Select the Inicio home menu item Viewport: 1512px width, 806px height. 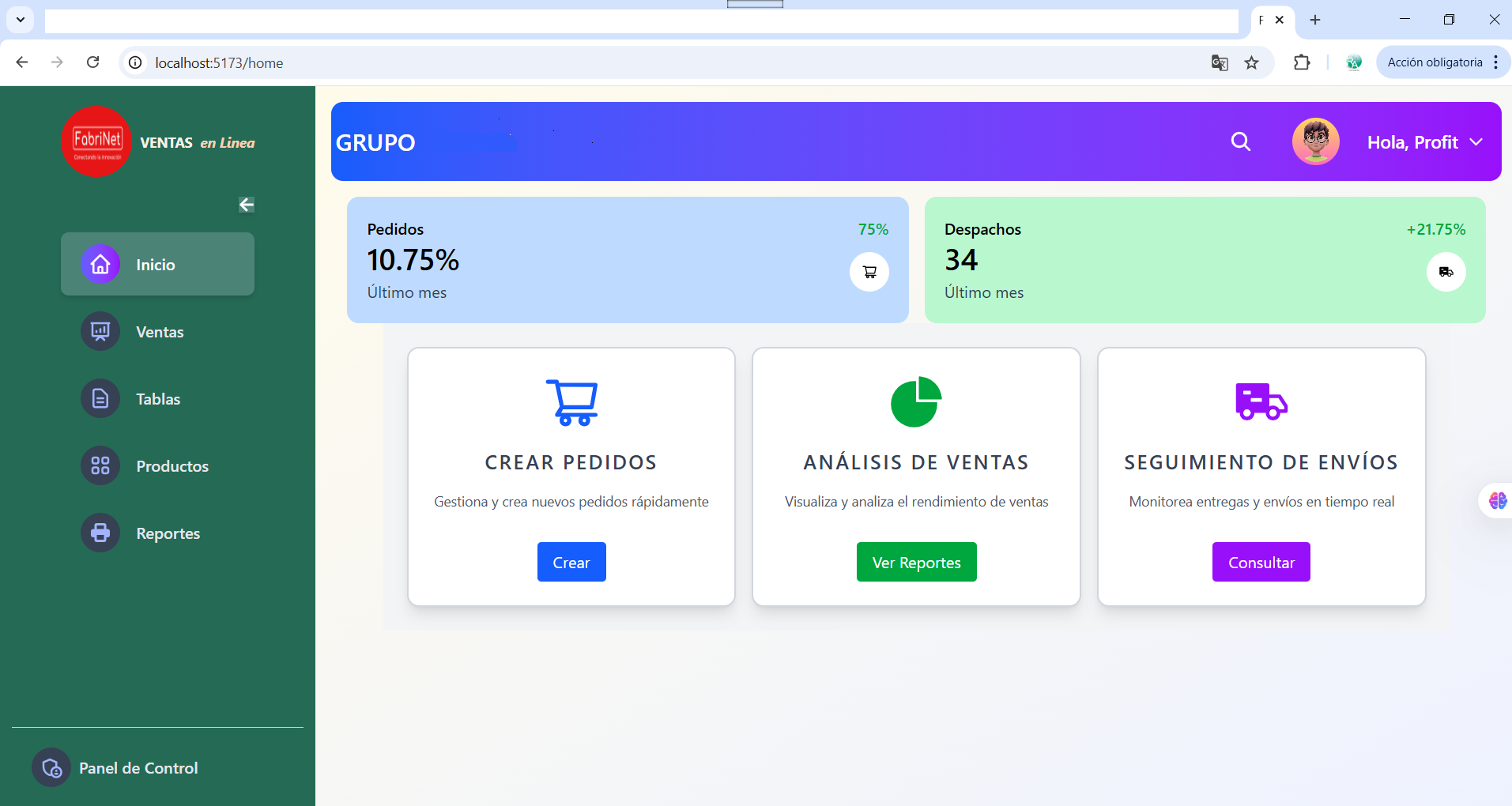pyautogui.click(x=157, y=265)
